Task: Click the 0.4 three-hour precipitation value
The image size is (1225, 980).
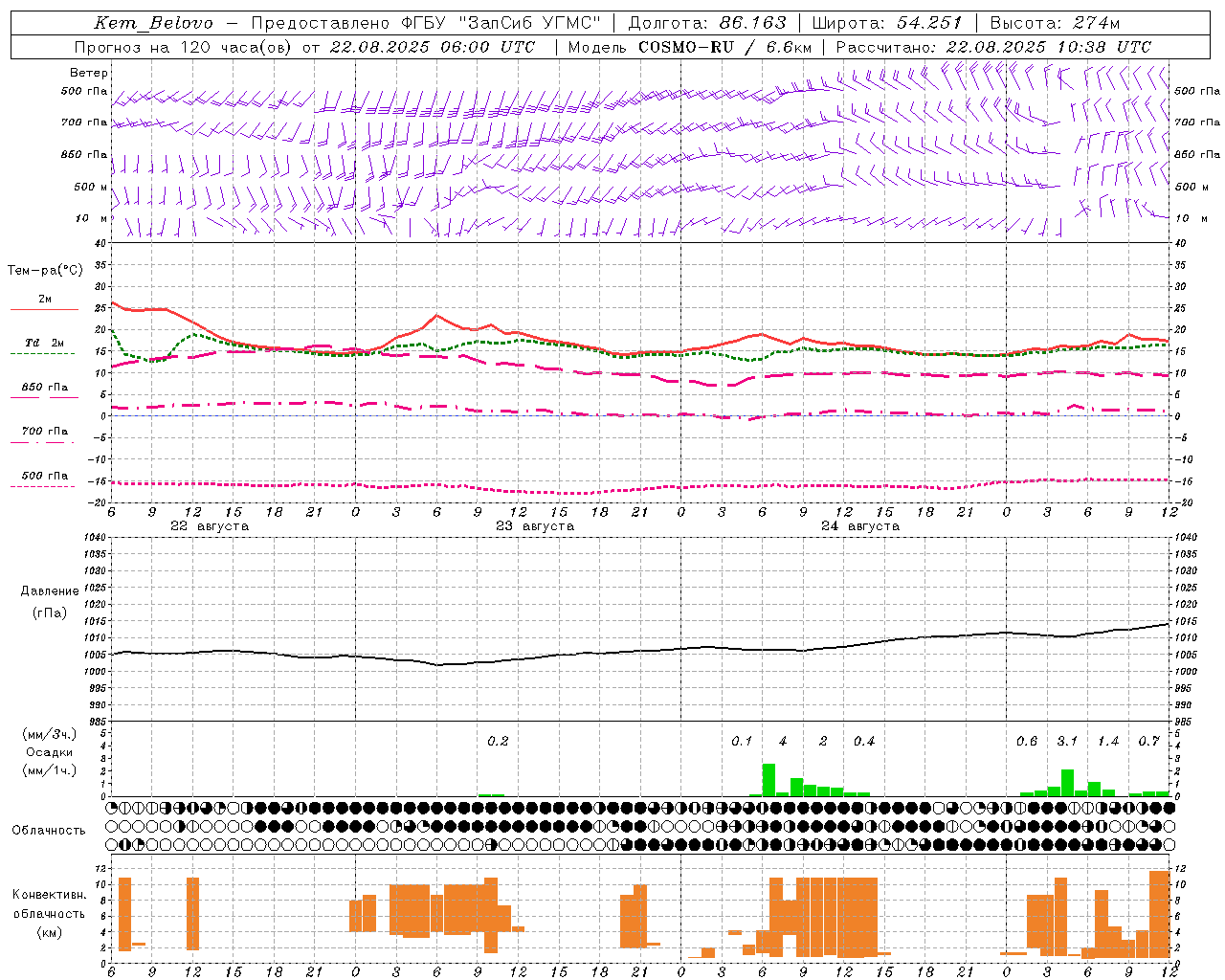Action: coord(864,741)
